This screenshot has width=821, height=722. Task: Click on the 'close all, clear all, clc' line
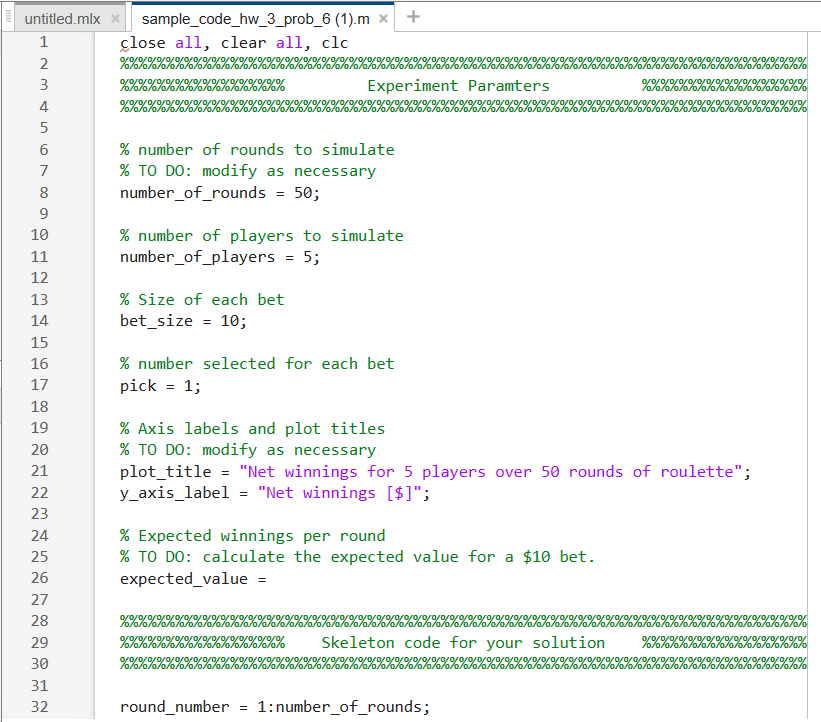point(234,42)
